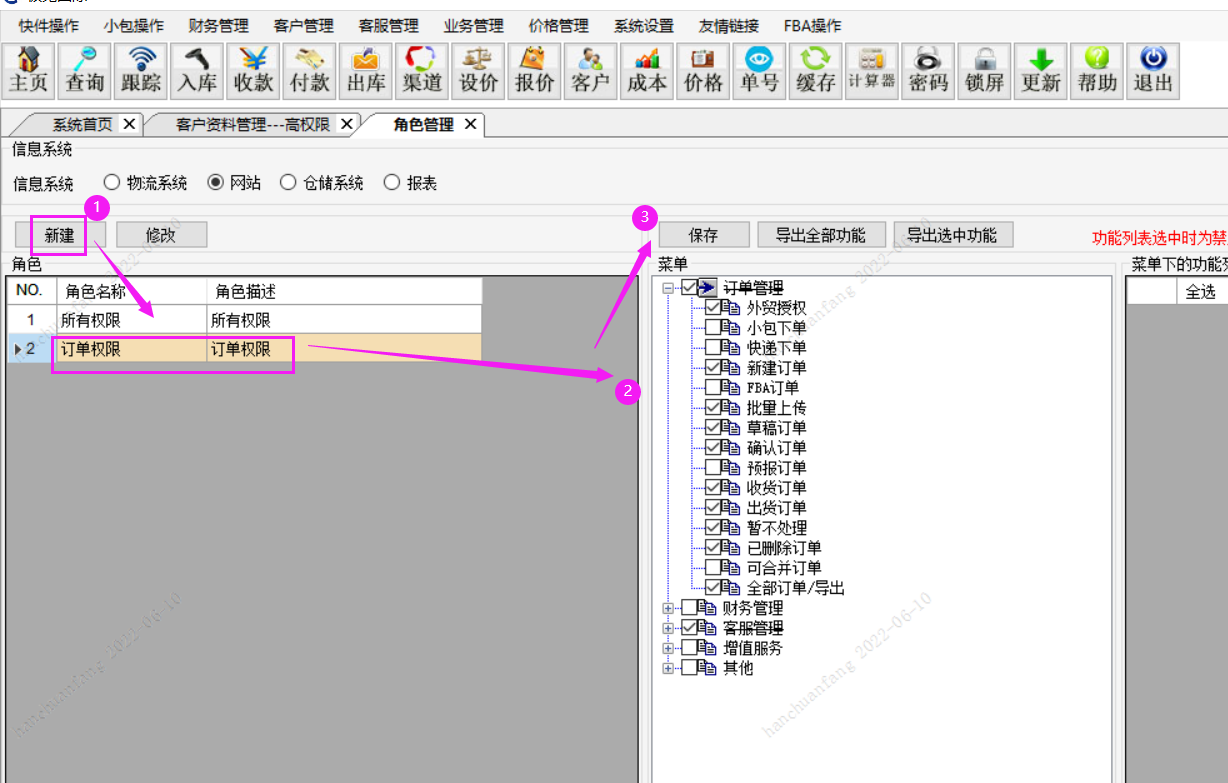
Task: Open the 快件操作 menu
Action: pos(48,26)
